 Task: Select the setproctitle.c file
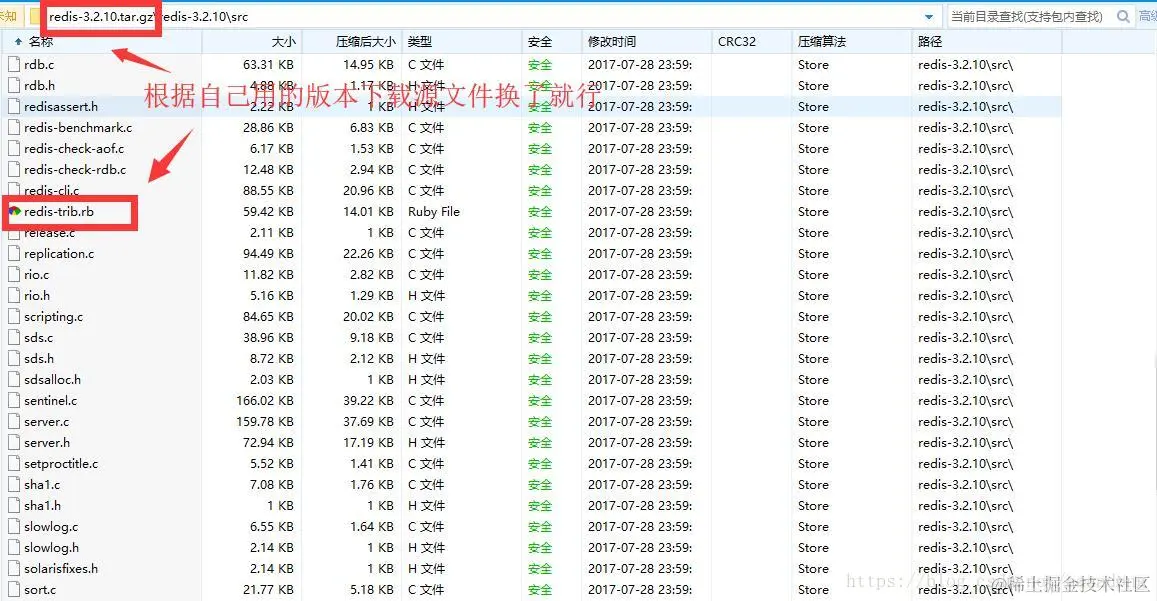click(61, 464)
